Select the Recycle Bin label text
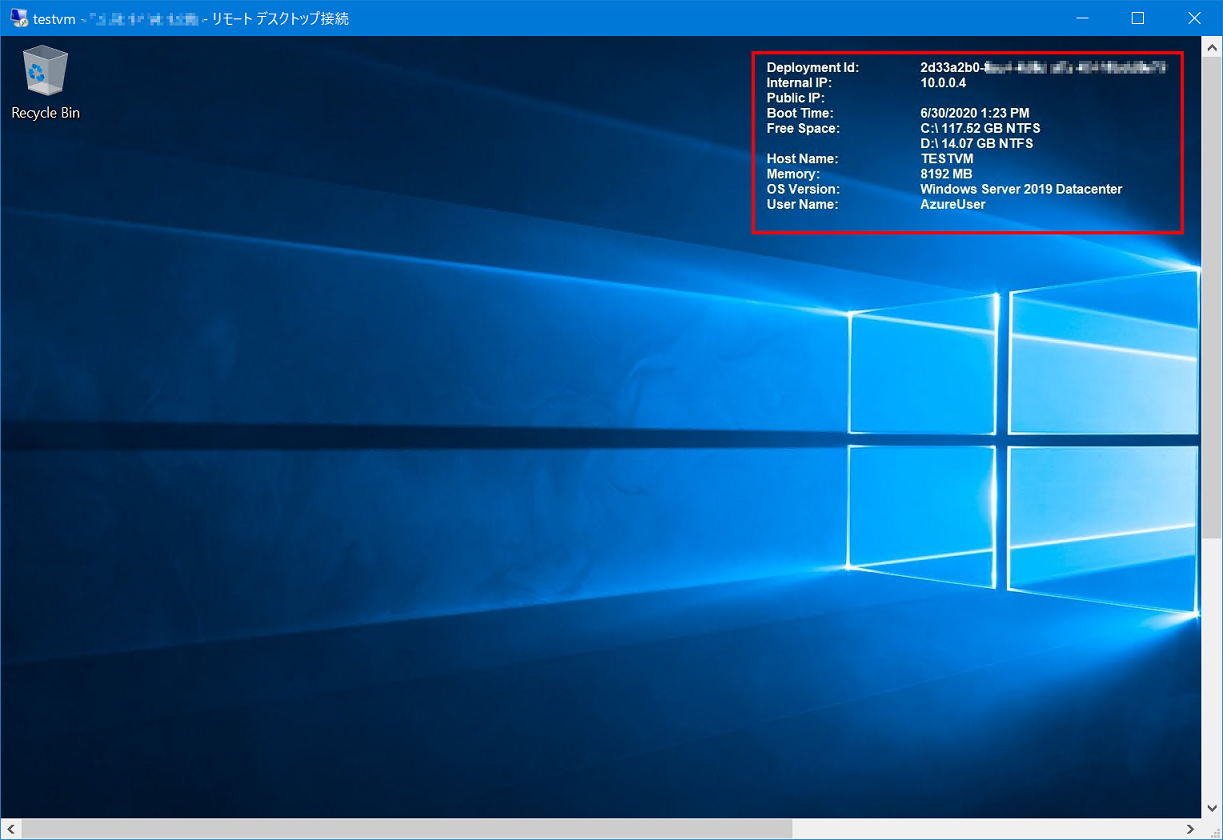 [44, 113]
